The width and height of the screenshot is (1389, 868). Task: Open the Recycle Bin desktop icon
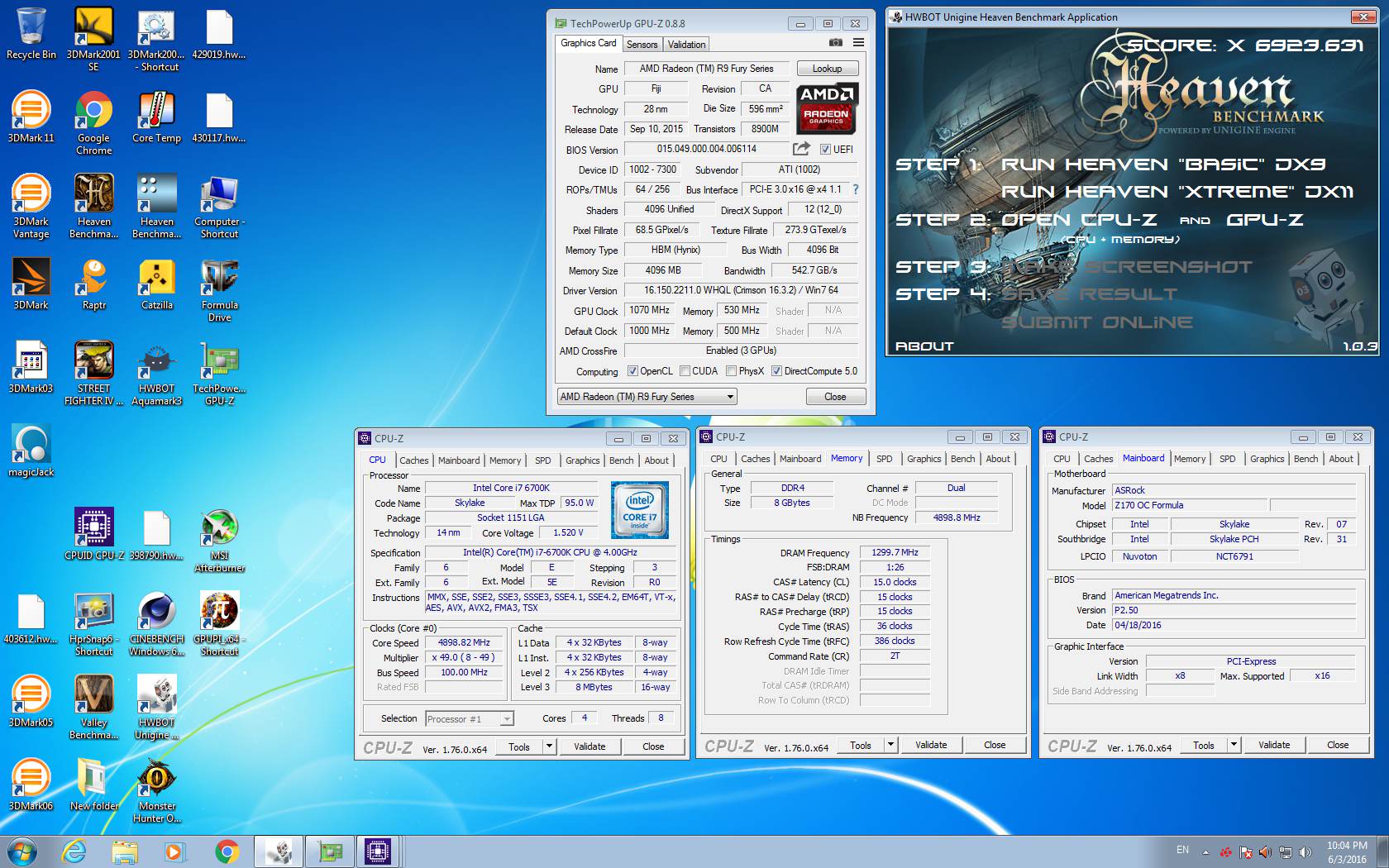pos(31,33)
